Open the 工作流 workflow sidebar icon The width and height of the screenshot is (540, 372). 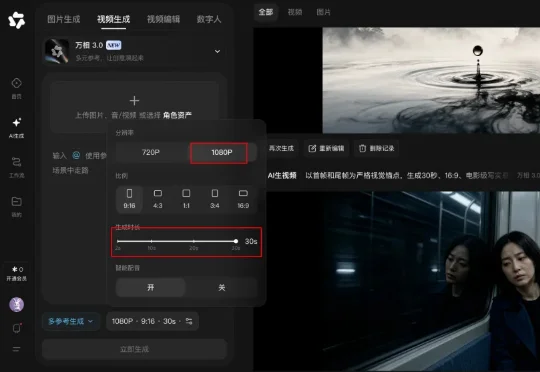click(17, 167)
